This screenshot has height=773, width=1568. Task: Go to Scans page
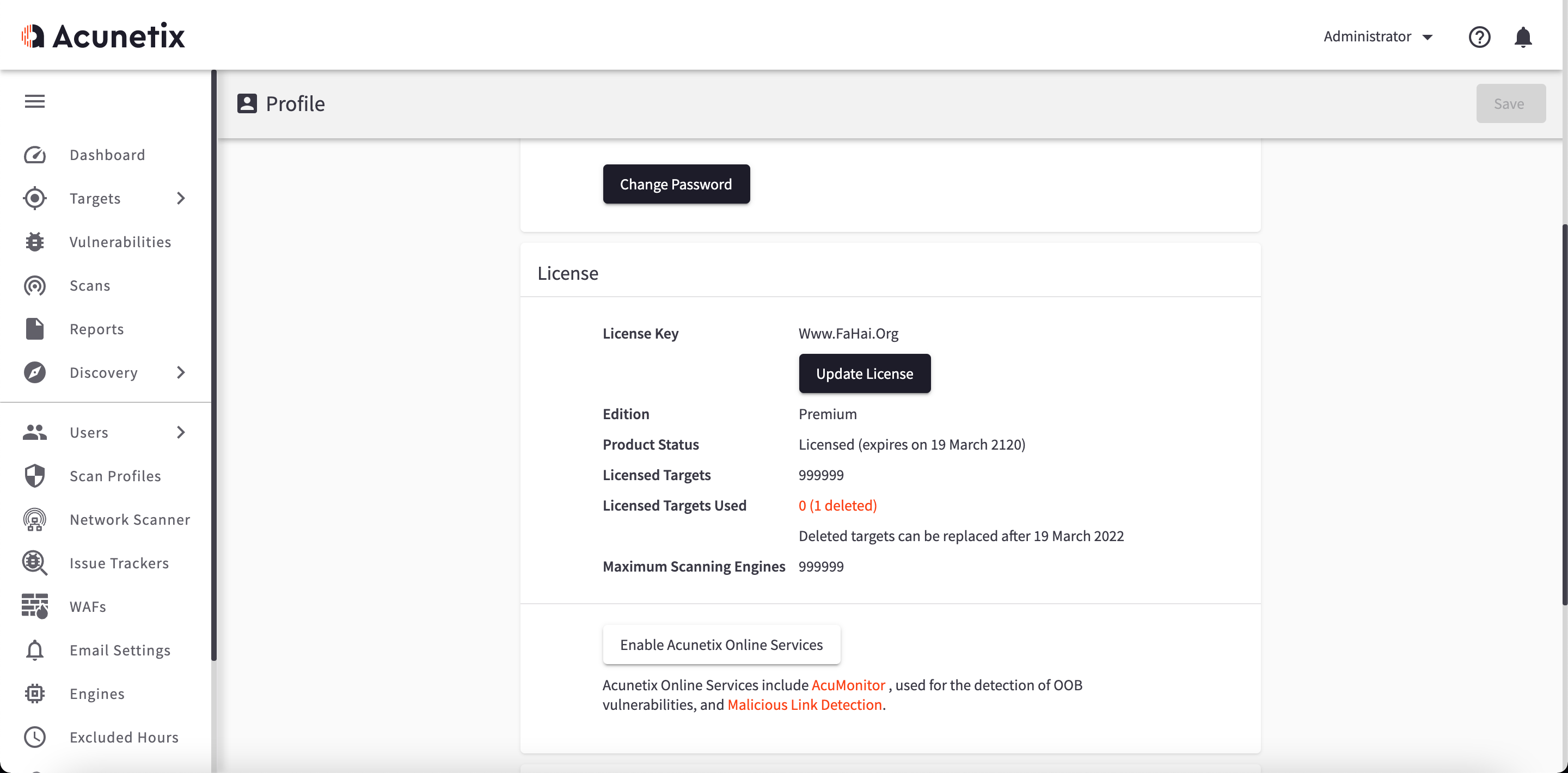90,285
